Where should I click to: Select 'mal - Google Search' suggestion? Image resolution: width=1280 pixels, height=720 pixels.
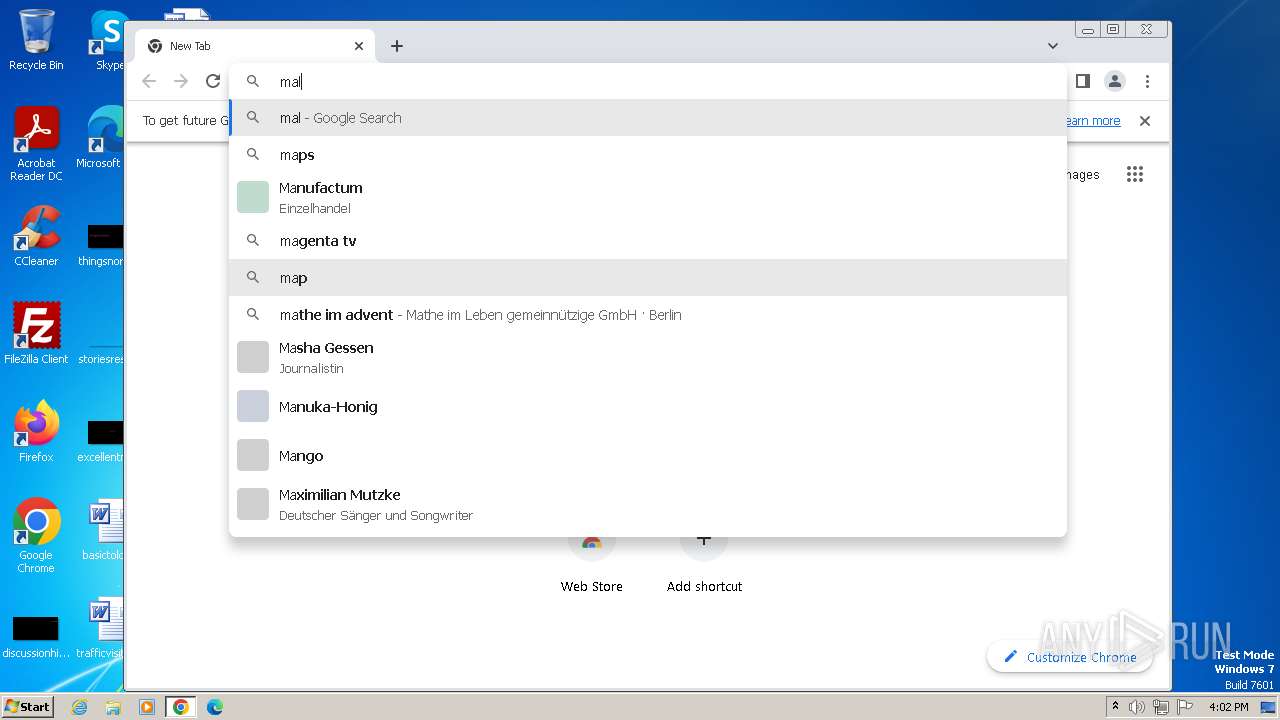click(x=648, y=118)
